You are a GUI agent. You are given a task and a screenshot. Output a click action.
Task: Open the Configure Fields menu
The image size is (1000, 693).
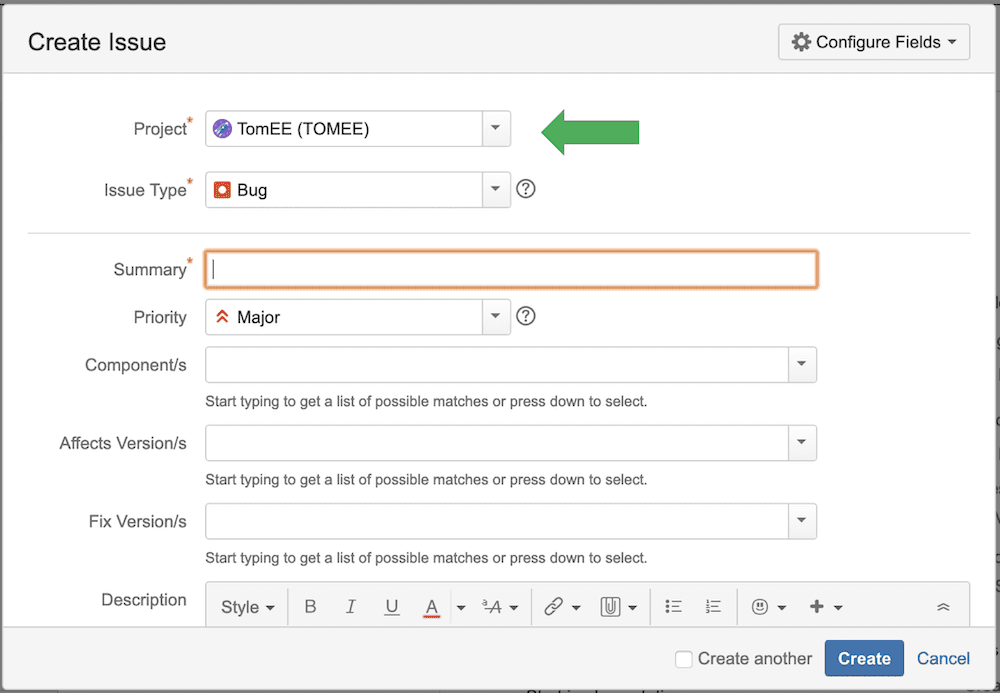click(874, 42)
